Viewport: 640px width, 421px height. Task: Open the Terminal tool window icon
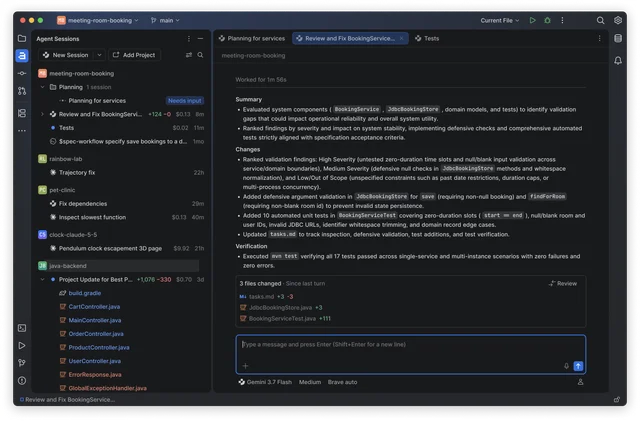22,328
